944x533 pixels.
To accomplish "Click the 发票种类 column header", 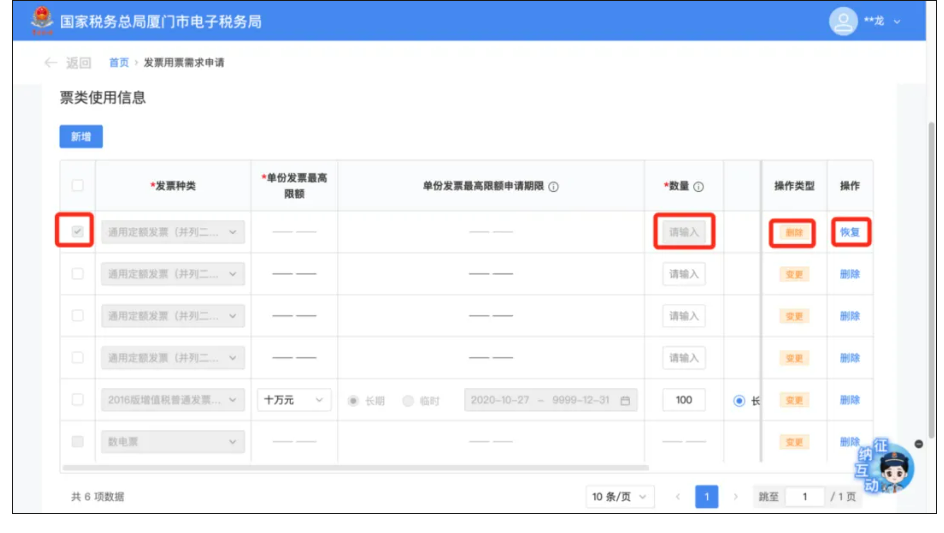I will click(x=173, y=185).
